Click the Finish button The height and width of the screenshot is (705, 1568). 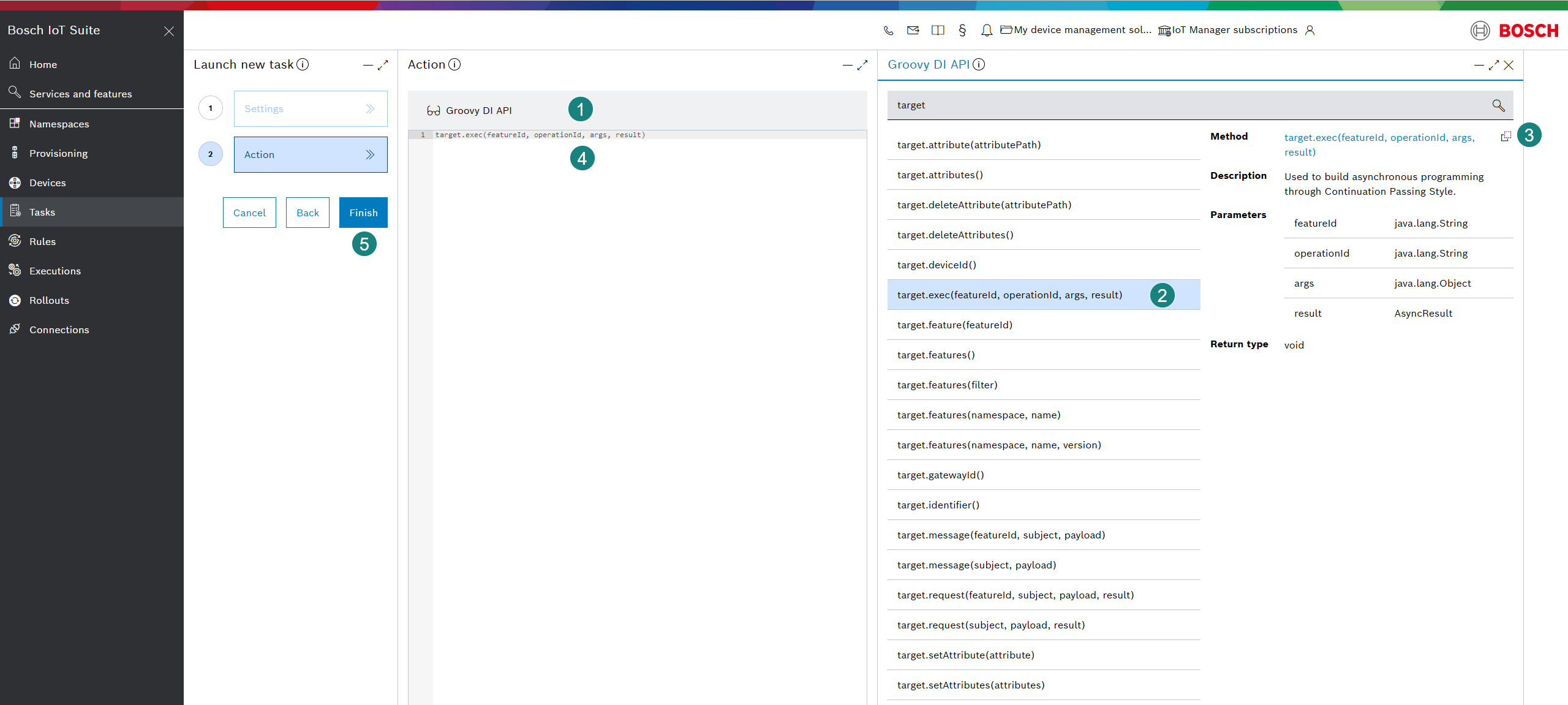point(363,213)
